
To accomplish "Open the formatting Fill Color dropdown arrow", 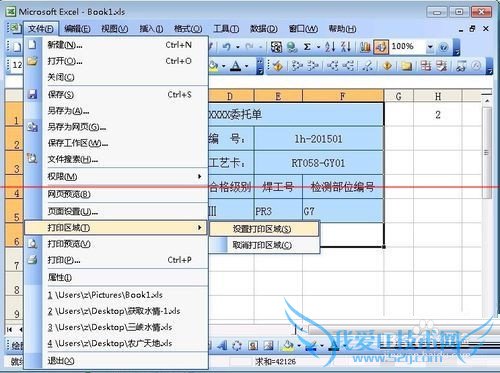I will pyautogui.click(x=223, y=66).
